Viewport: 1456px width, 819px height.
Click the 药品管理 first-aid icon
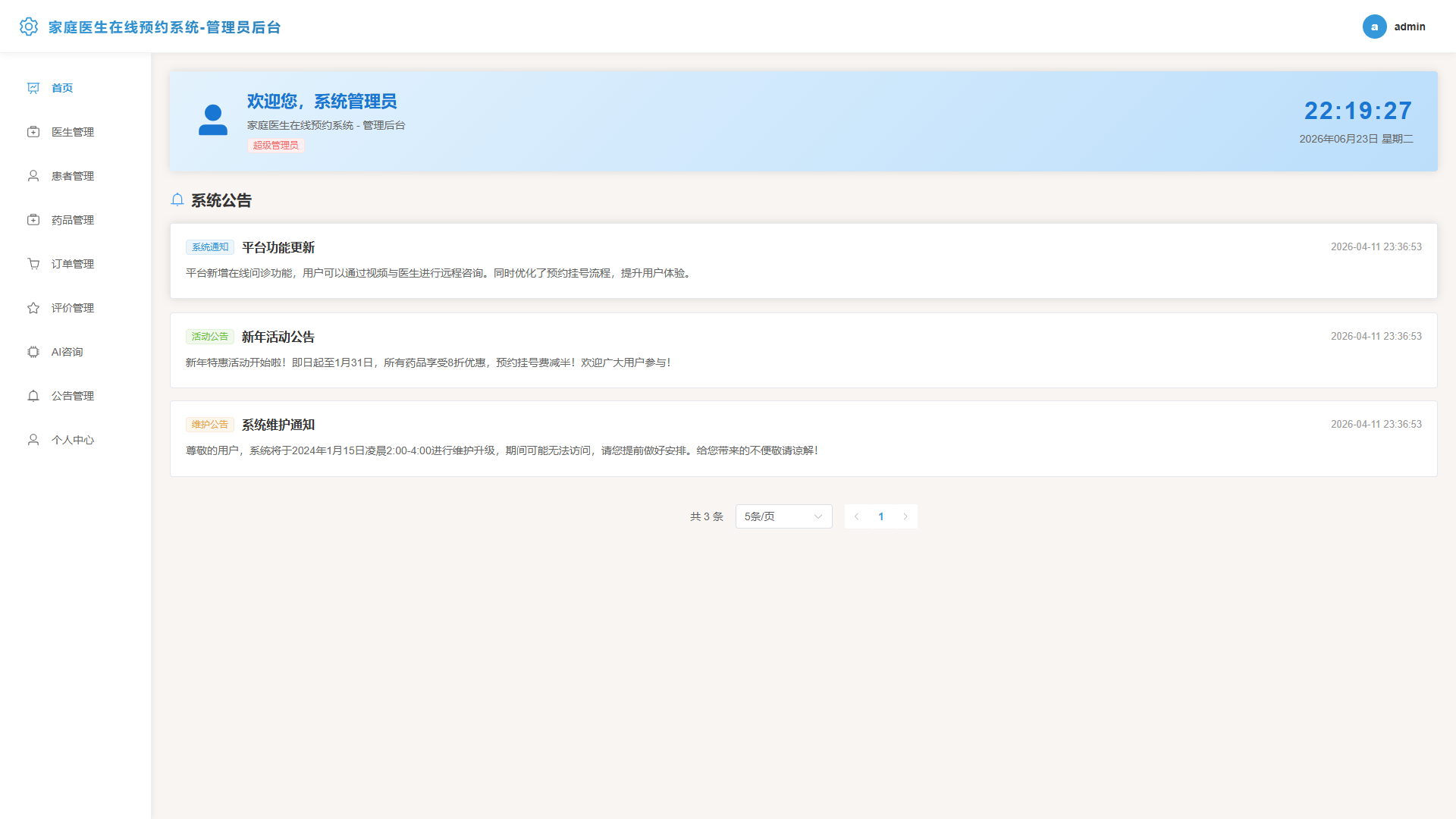[x=33, y=220]
